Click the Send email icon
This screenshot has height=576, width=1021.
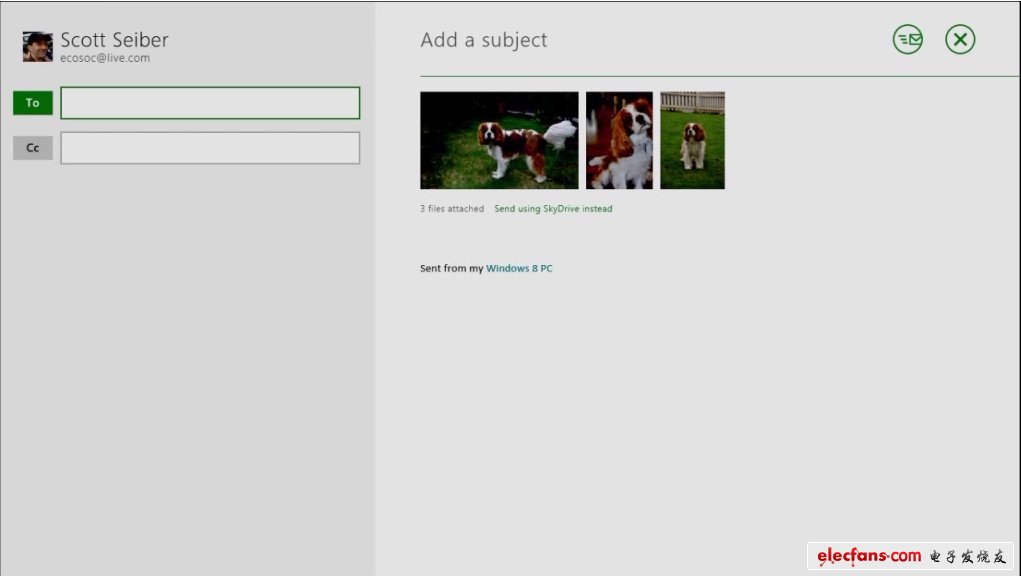click(x=907, y=40)
